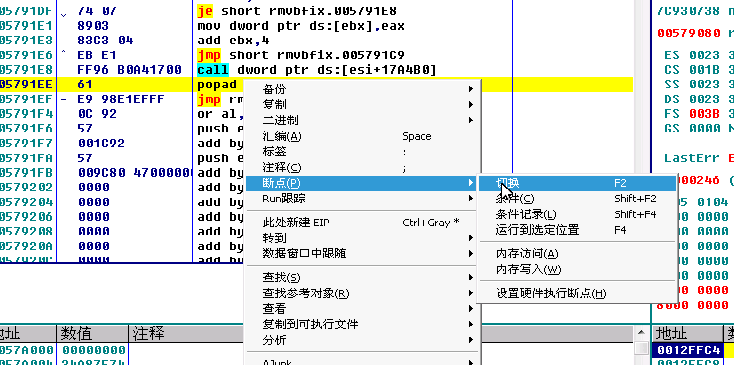Select mov dword ptr ds:[ebx],eax line
This screenshot has width=734, height=365.
point(301,26)
